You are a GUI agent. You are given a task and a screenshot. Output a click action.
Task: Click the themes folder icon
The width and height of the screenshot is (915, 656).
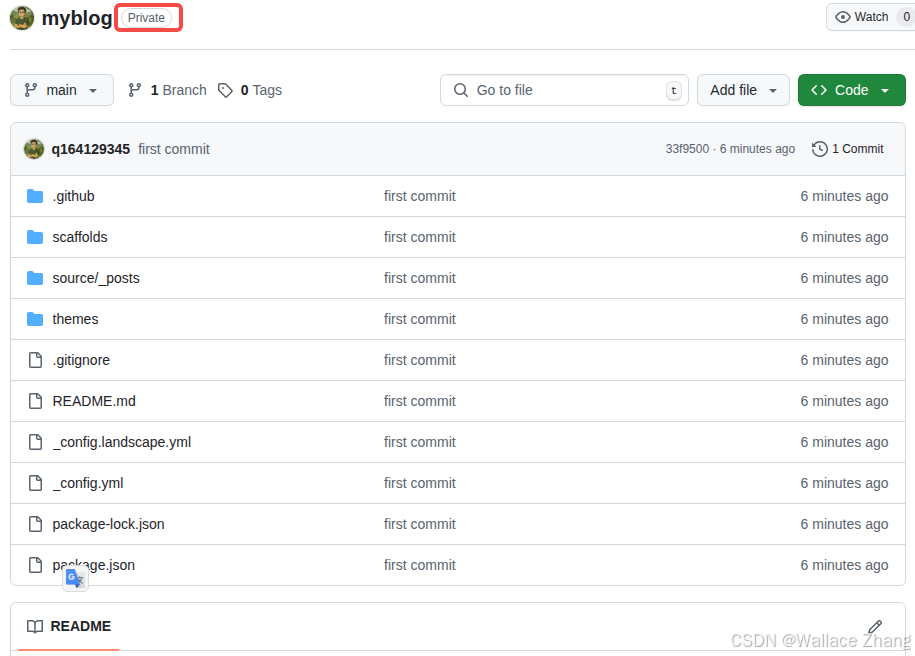(35, 319)
